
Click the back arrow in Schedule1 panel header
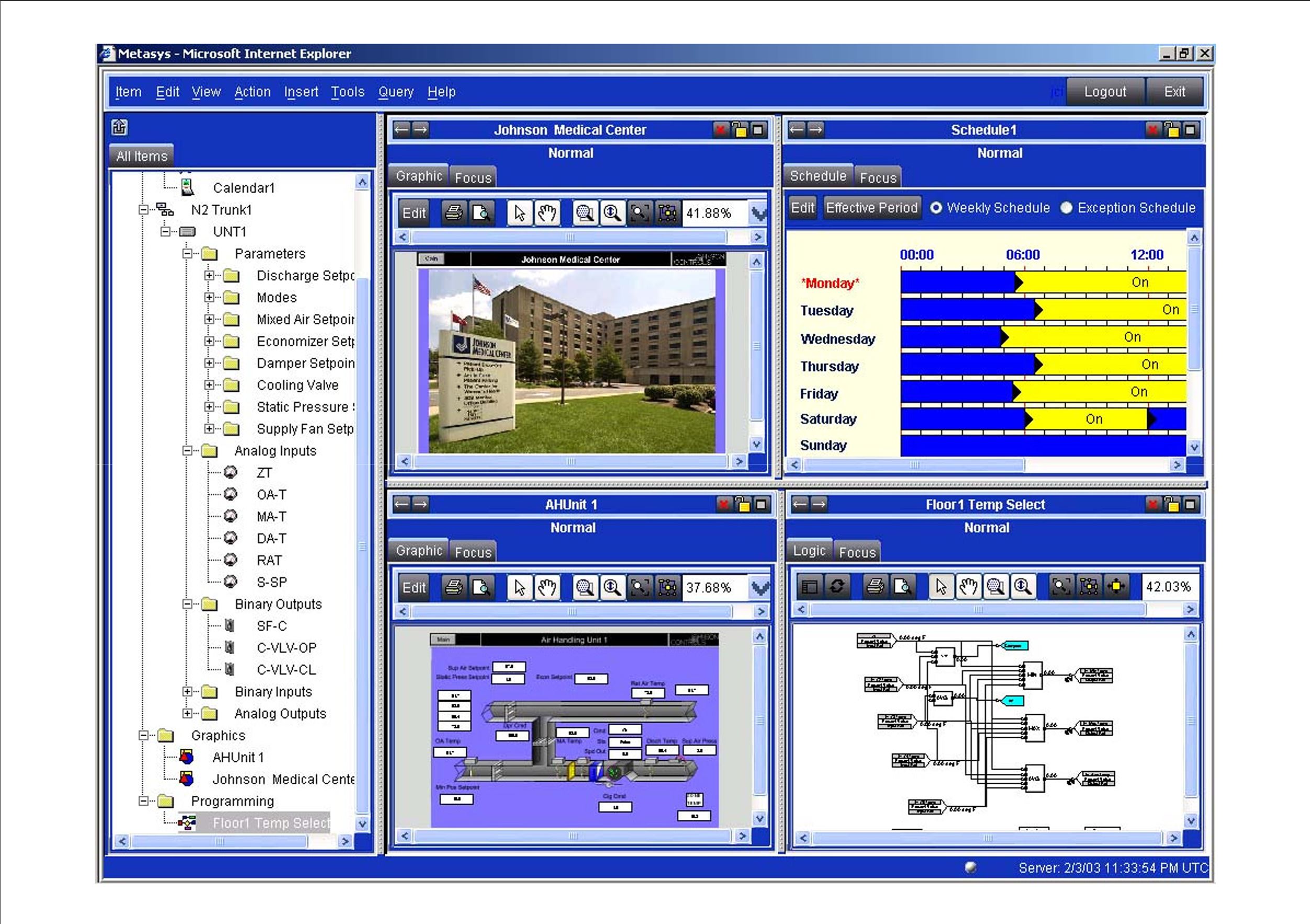tap(797, 130)
